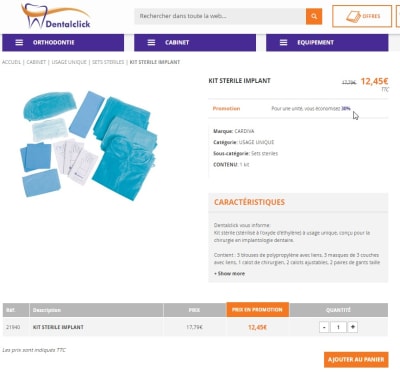Screen dimensions: 400x381
Task: Increase quantity with the plus button
Action: point(352,327)
